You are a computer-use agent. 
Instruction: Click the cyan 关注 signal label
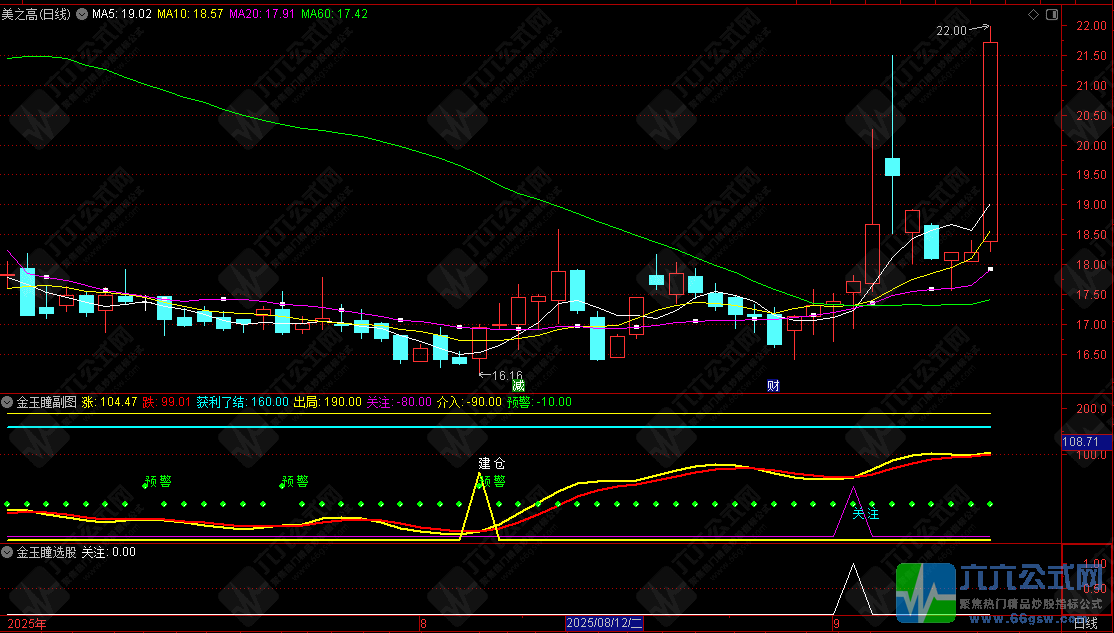865,514
